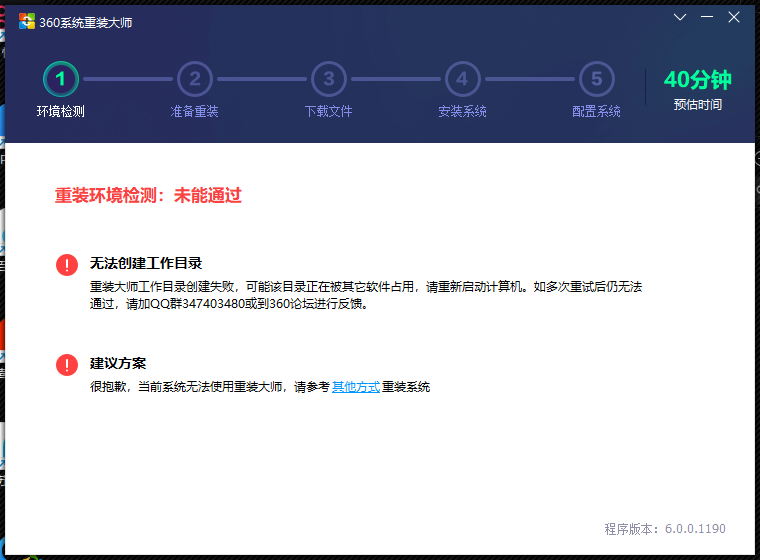Click the 安装系统 step label

(x=462, y=112)
